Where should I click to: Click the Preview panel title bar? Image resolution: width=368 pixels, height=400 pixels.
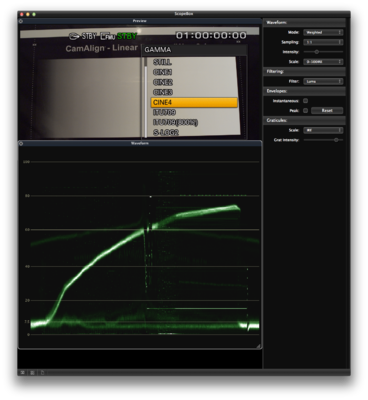(140, 21)
